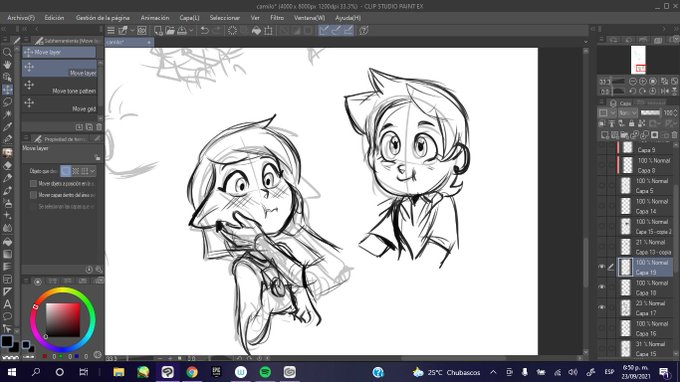Click the Windows Start button
The width and height of the screenshot is (680, 382).
(x=12, y=372)
